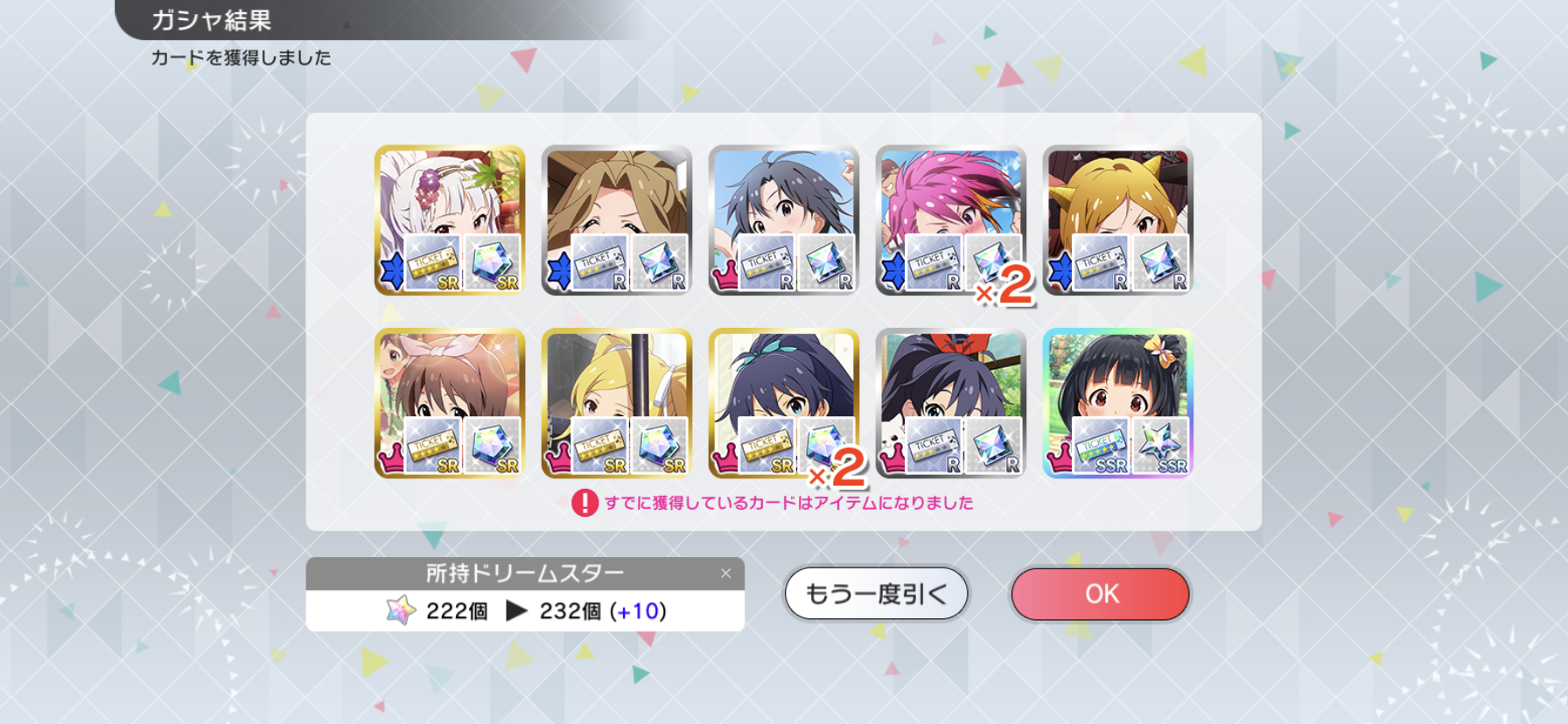This screenshot has width=1568, height=724.
Task: Click the pink crown icon on SSR card
Action: 1060,456
